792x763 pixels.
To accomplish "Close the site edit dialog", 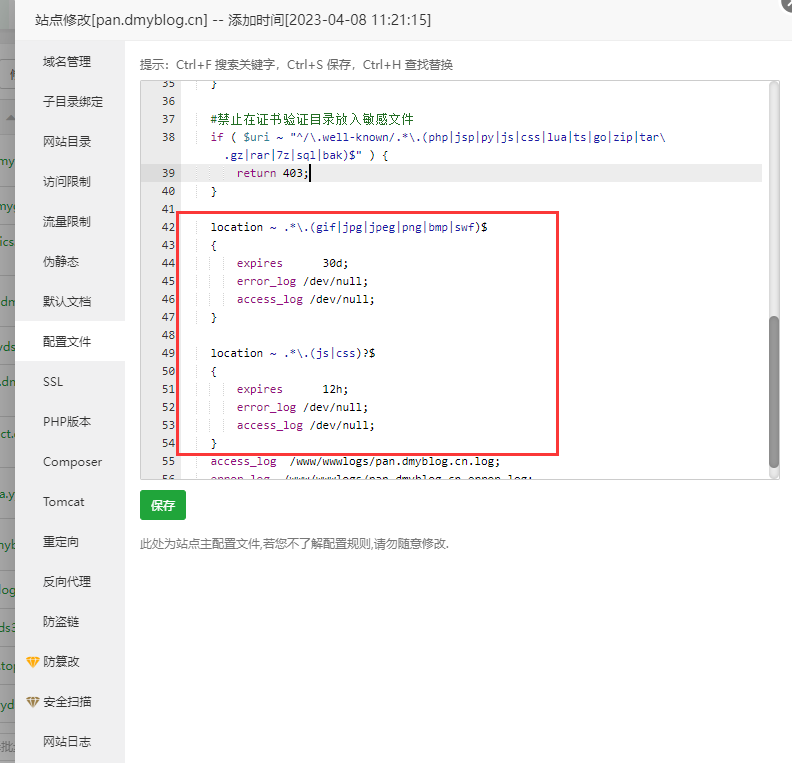I will pyautogui.click(x=786, y=4).
